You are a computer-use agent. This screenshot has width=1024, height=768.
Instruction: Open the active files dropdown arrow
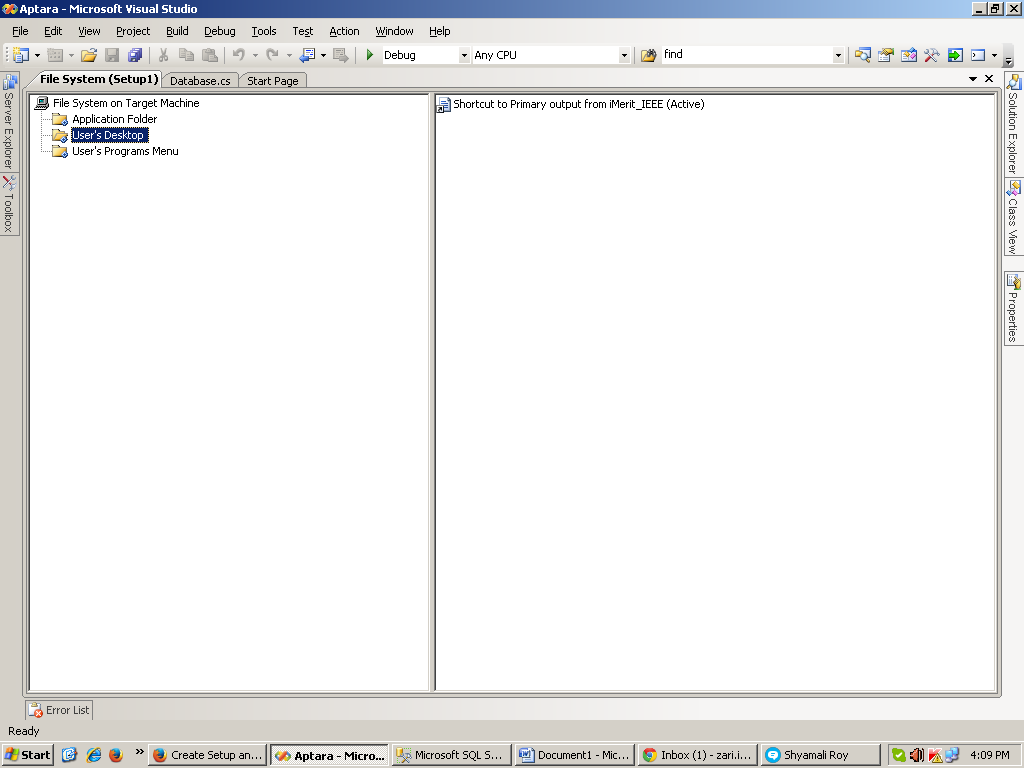[972, 78]
